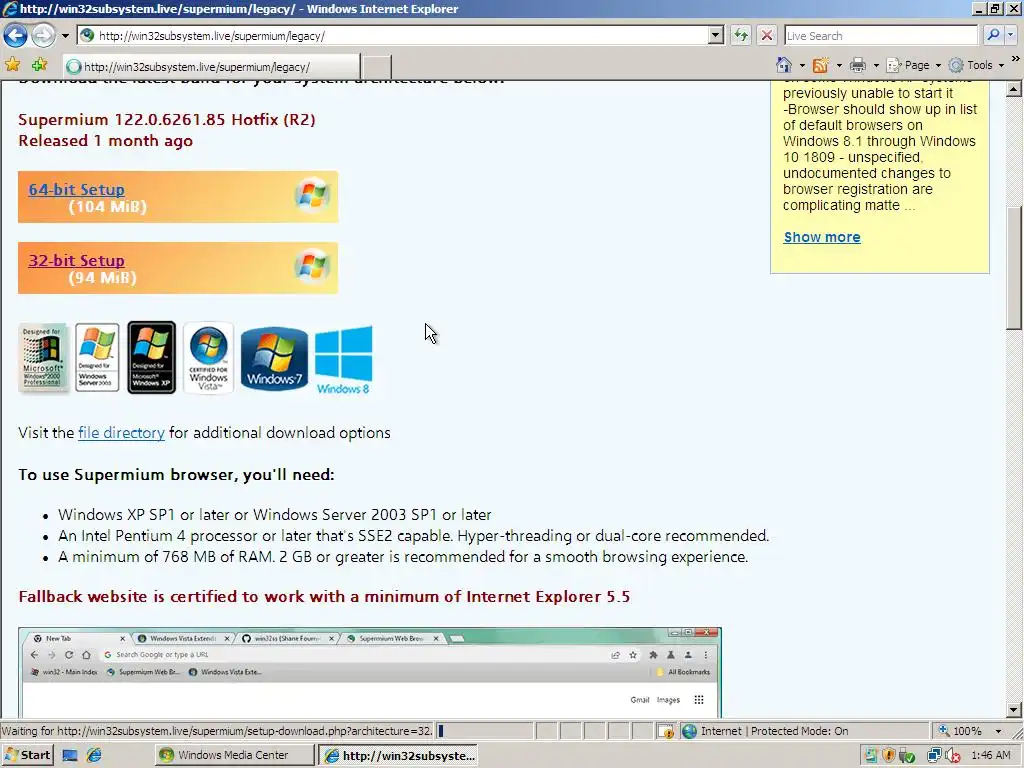Launch Internet Explorer from quick launch

[95, 756]
